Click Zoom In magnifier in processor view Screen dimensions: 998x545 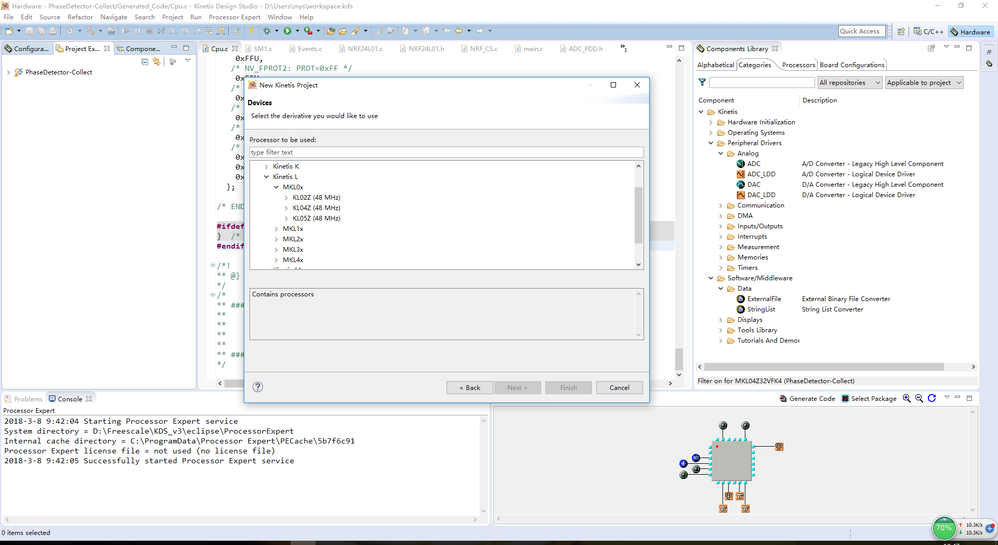point(906,399)
